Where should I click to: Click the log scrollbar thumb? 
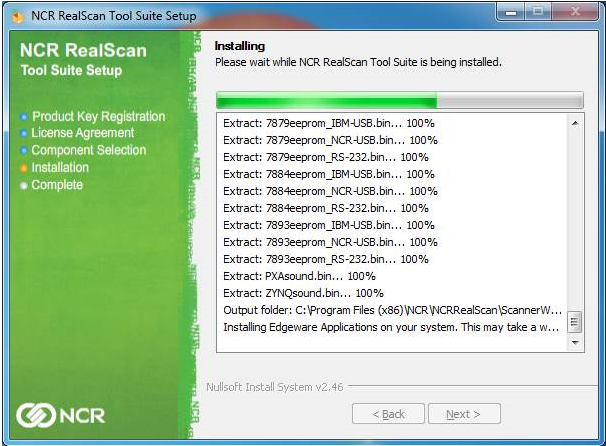click(x=575, y=322)
